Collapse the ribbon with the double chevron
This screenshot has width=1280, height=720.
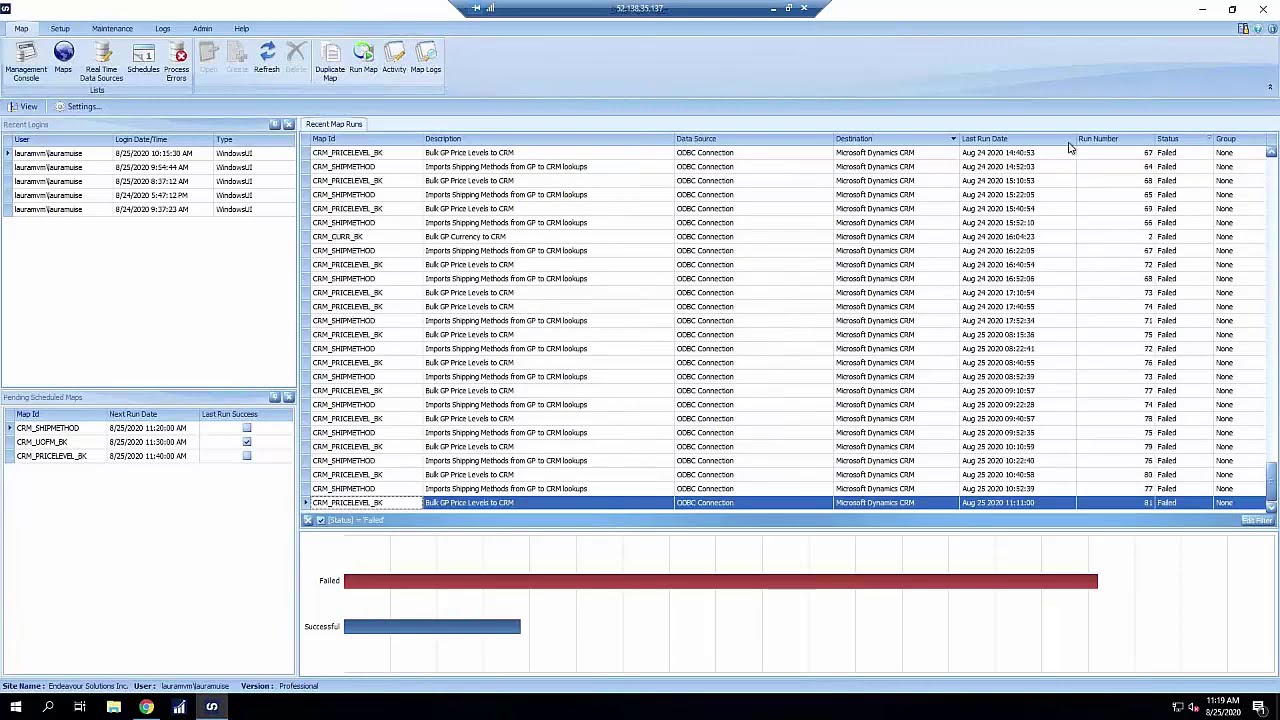coord(1270,88)
